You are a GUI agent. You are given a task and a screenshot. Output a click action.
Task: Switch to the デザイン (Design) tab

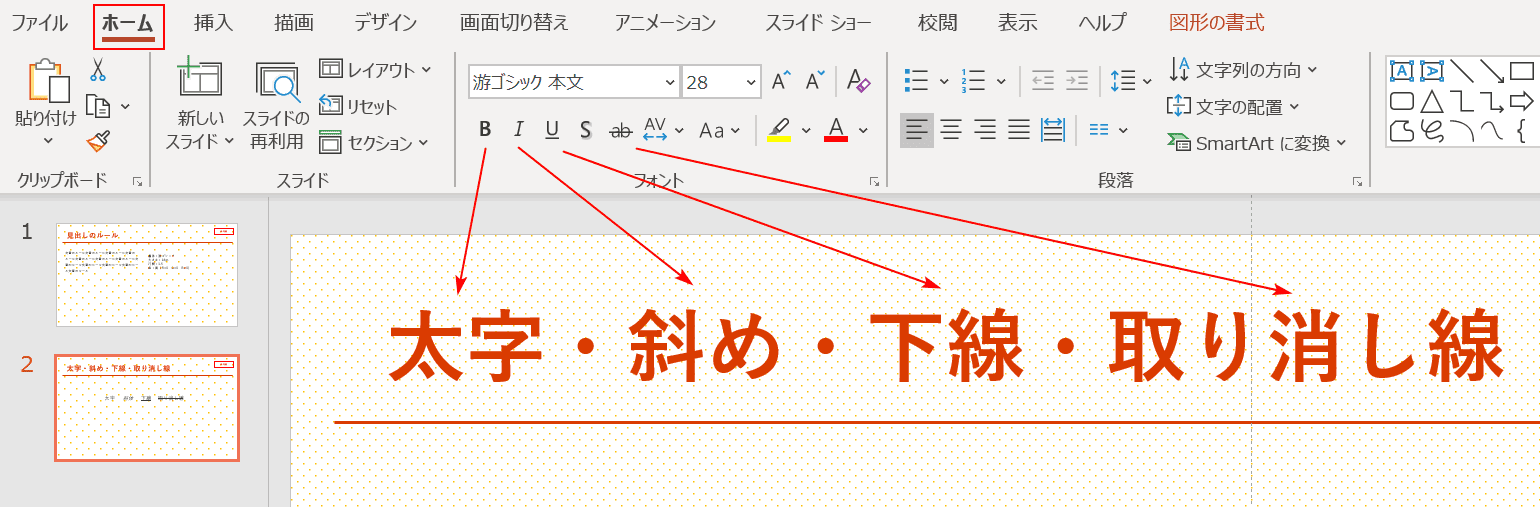tap(385, 22)
